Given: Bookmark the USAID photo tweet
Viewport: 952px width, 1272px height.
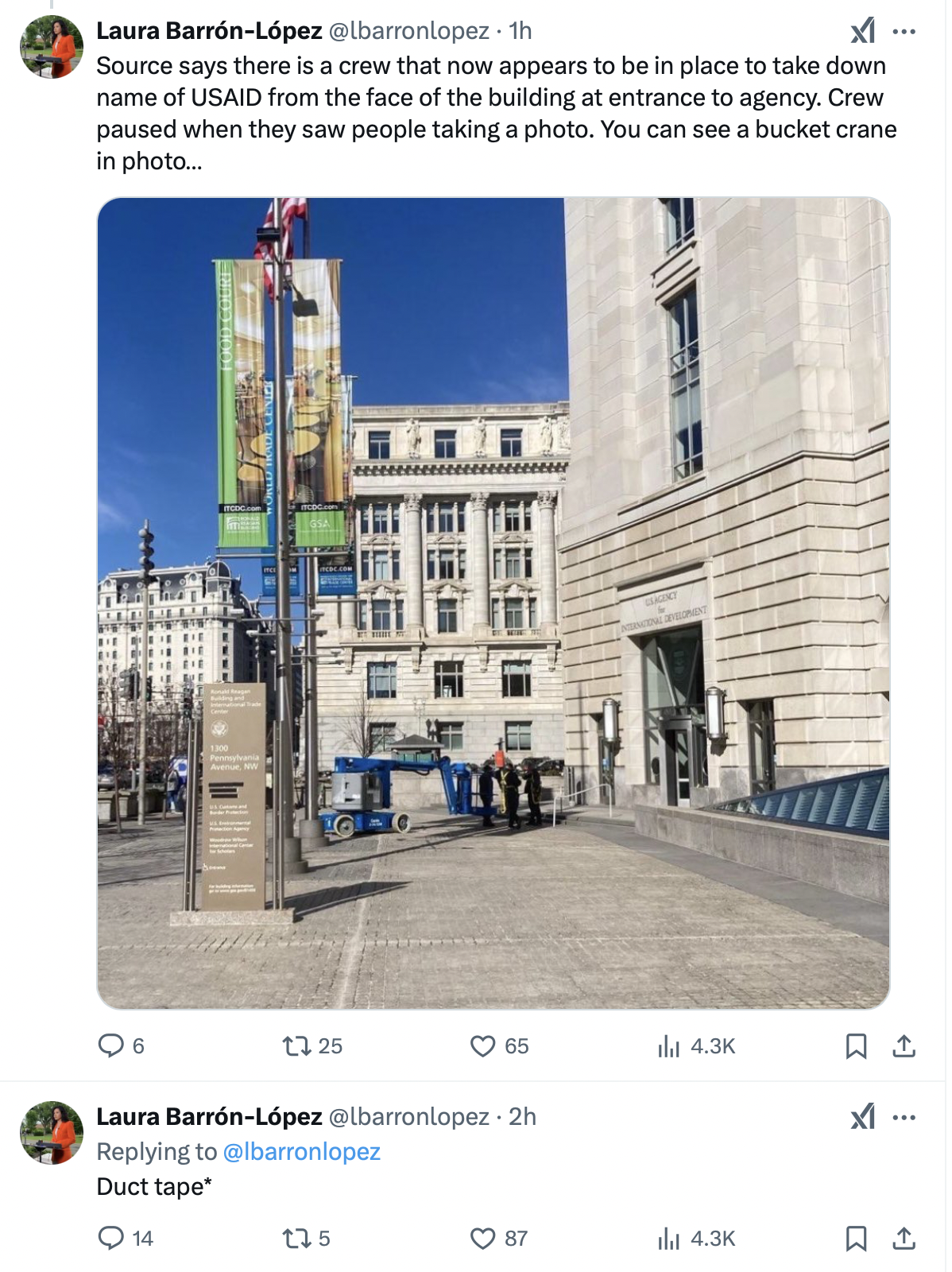Looking at the screenshot, I should (857, 1046).
